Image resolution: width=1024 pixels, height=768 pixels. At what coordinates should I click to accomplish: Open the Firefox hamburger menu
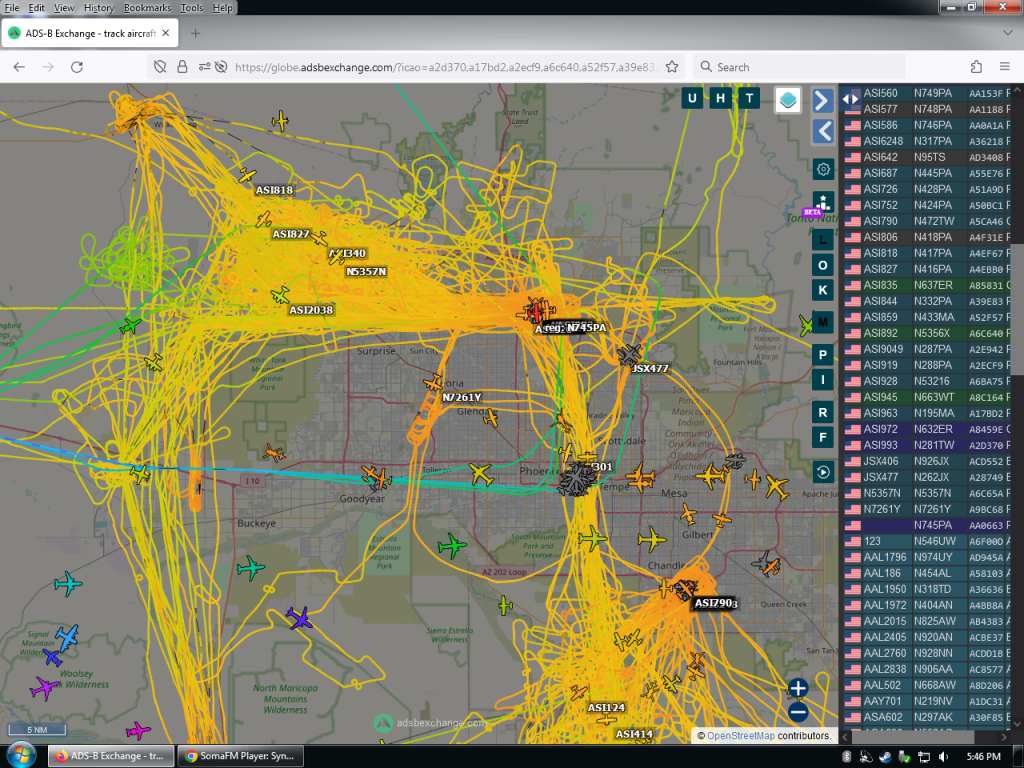1005,67
